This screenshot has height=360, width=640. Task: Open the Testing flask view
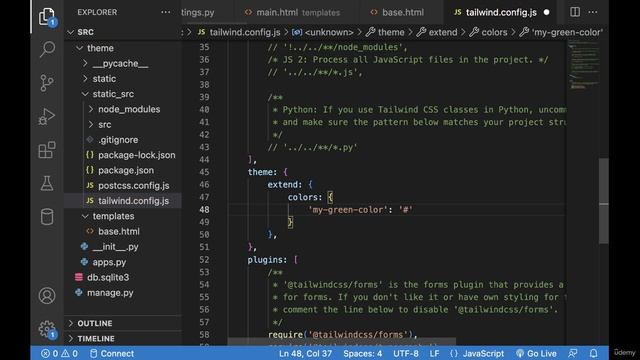coord(47,183)
